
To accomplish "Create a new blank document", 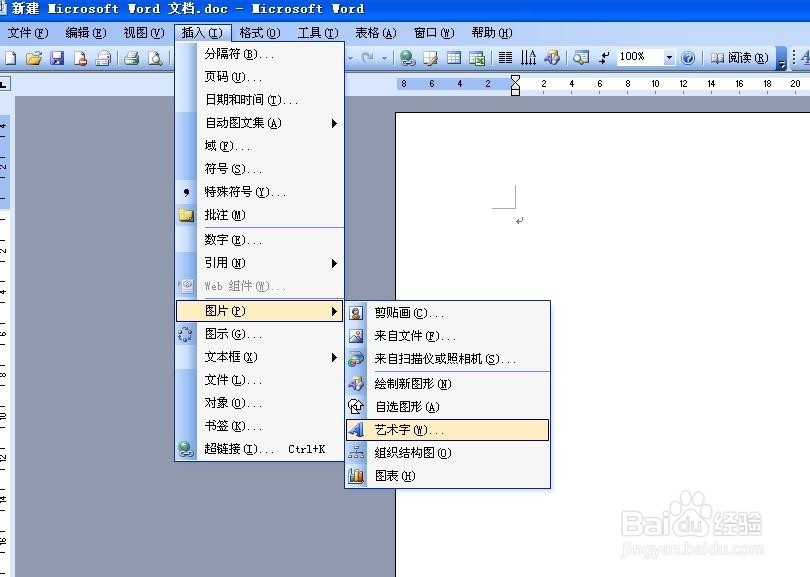I will click(x=11, y=58).
